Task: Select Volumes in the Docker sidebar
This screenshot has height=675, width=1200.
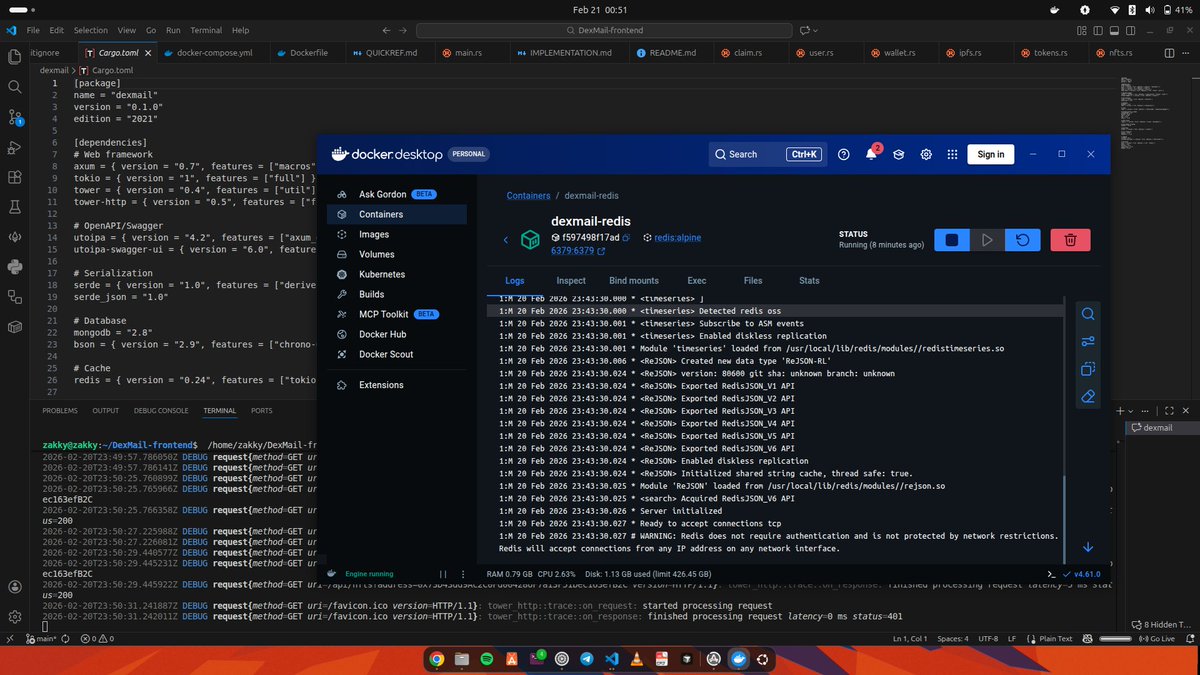Action: point(397,254)
